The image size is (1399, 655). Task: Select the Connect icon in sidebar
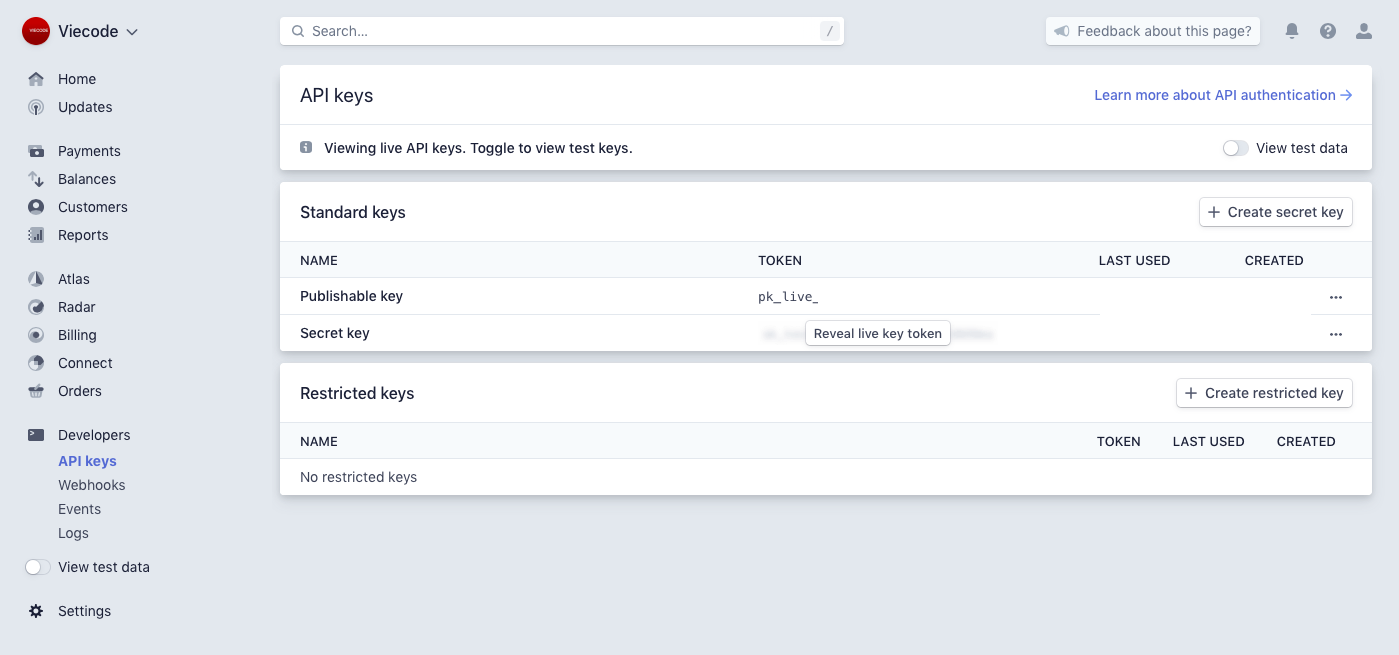click(x=36, y=363)
